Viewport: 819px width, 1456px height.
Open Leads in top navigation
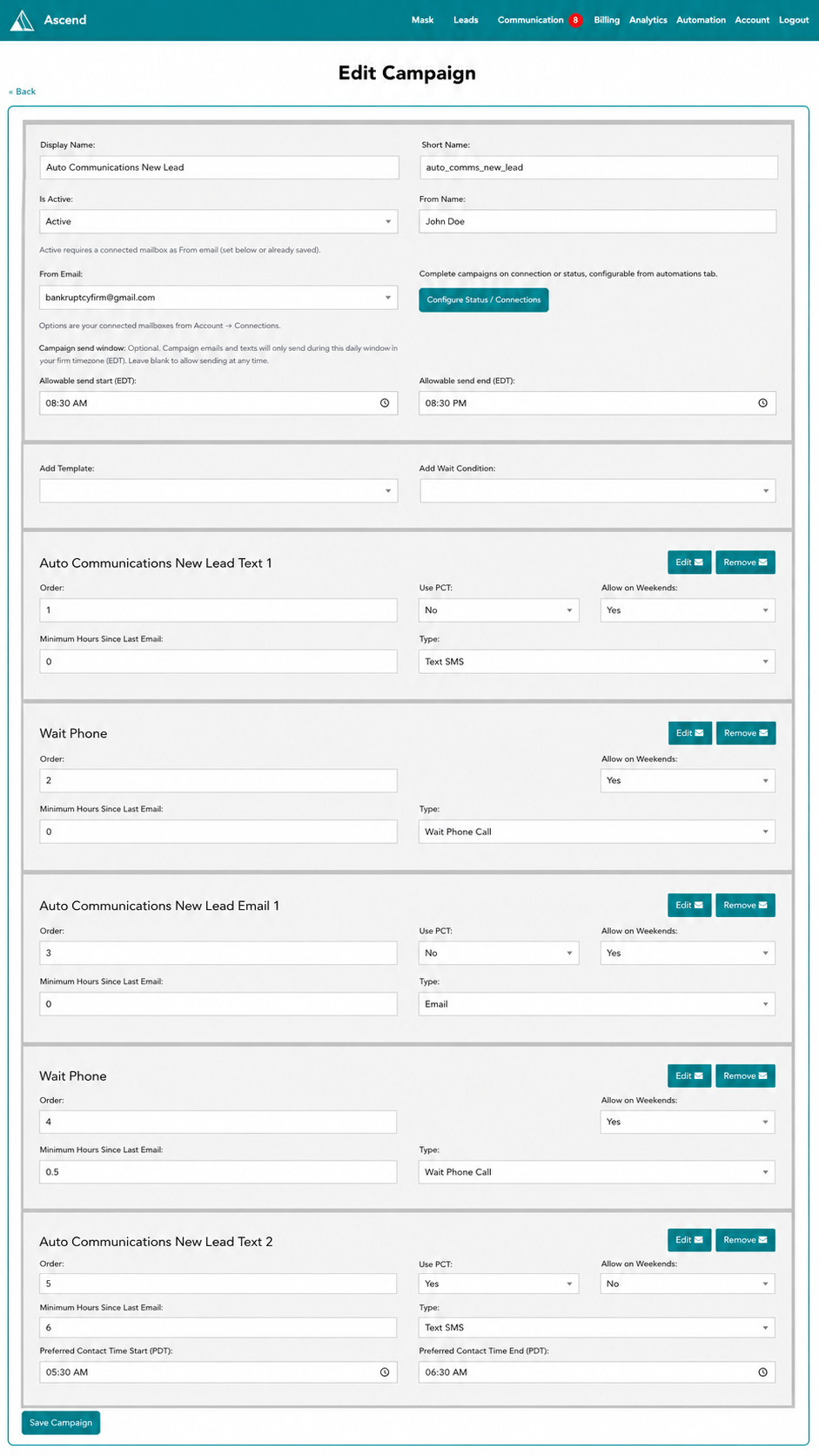click(466, 20)
